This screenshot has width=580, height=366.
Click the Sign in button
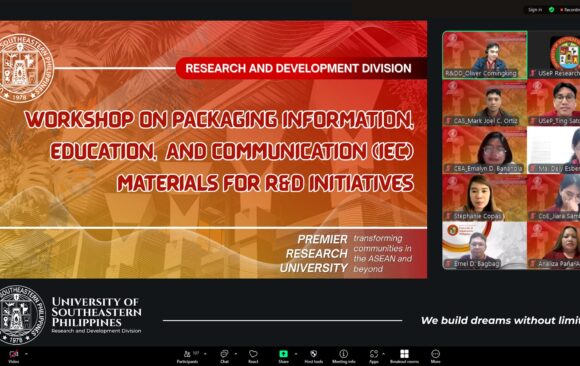coord(535,10)
